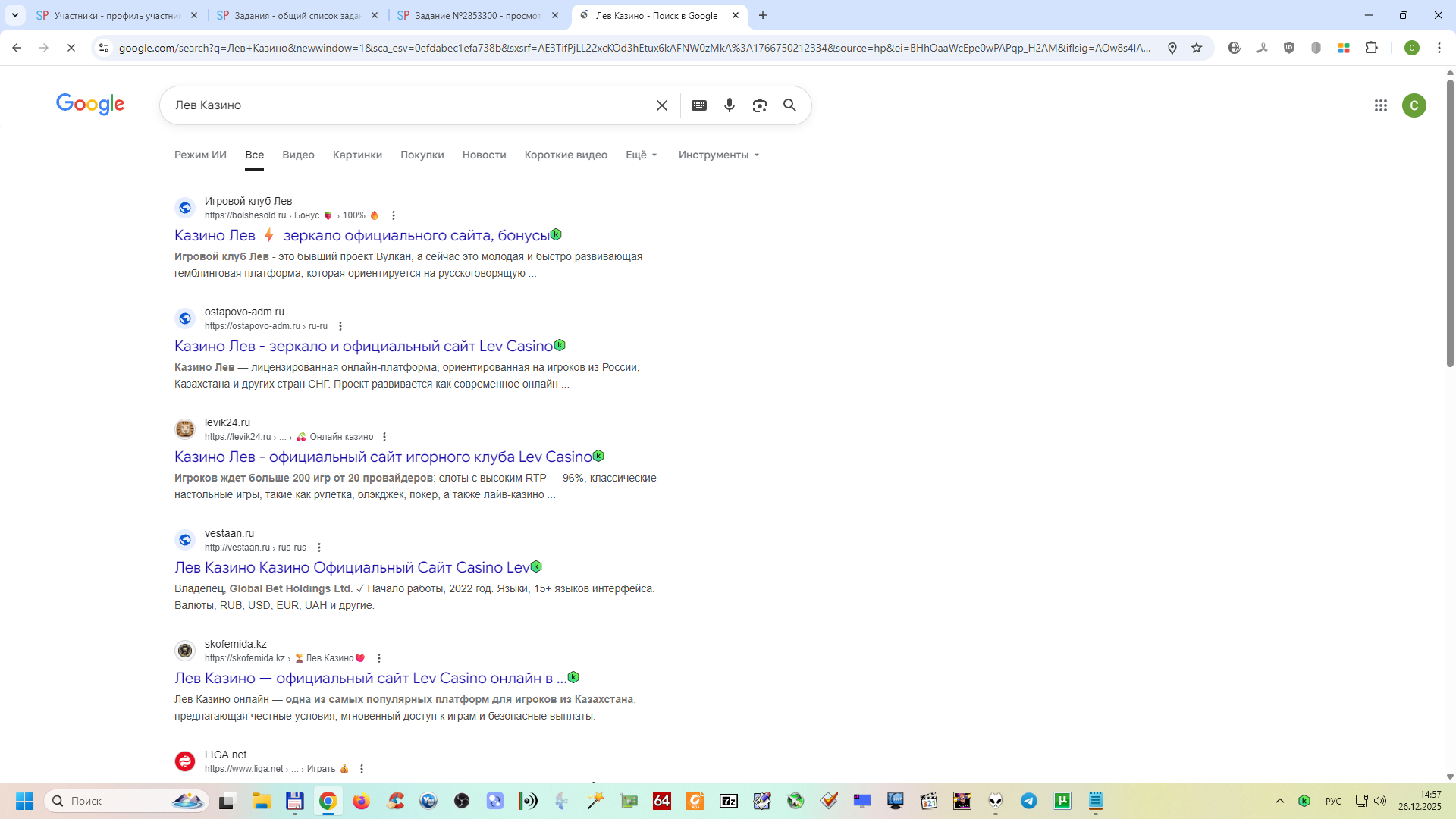Start voice search with microphone icon

coord(729,105)
